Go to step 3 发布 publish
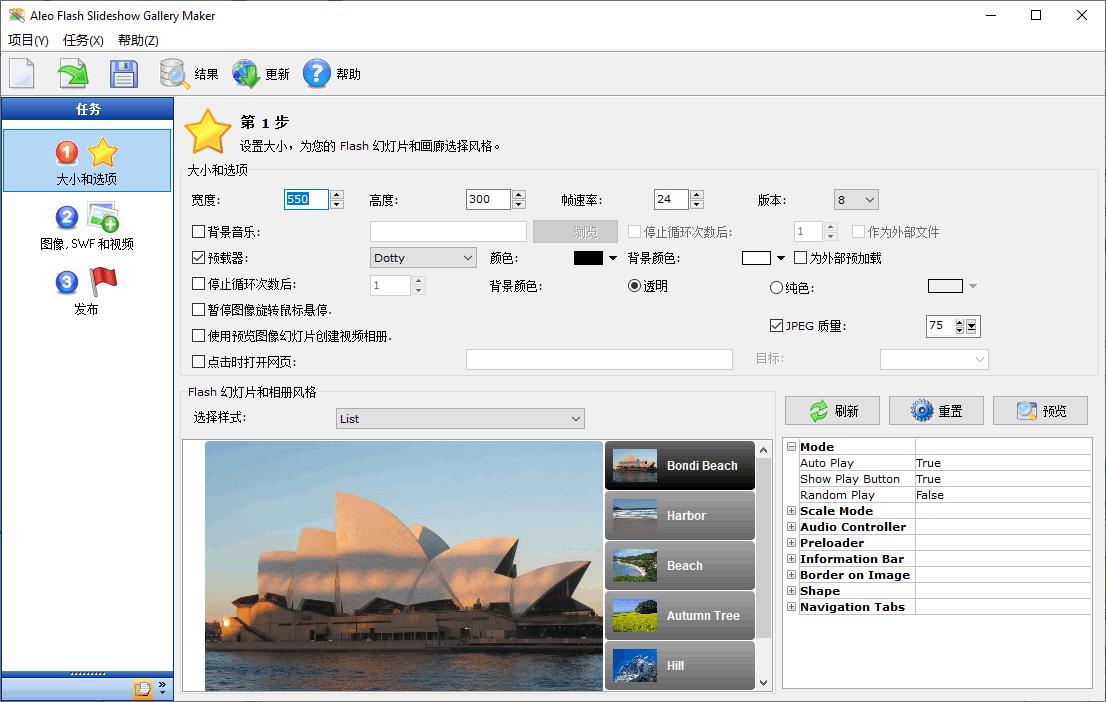Image resolution: width=1106 pixels, height=702 pixels. (87, 291)
